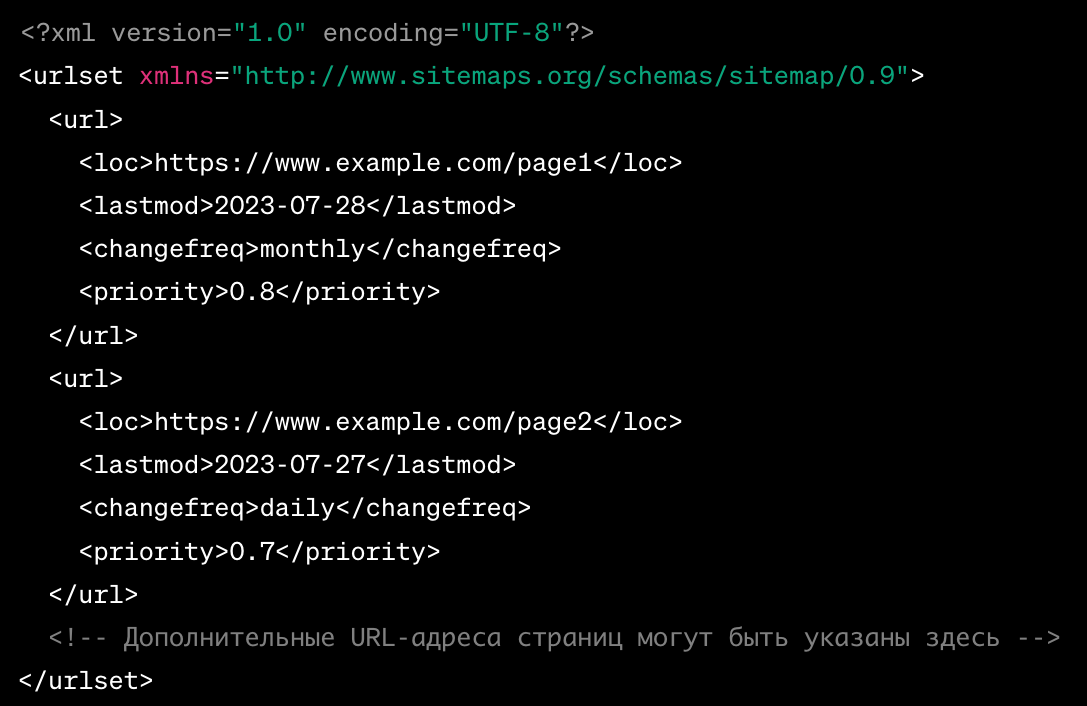Click the xmlns attribute name
The height and width of the screenshot is (706, 1087).
point(177,76)
